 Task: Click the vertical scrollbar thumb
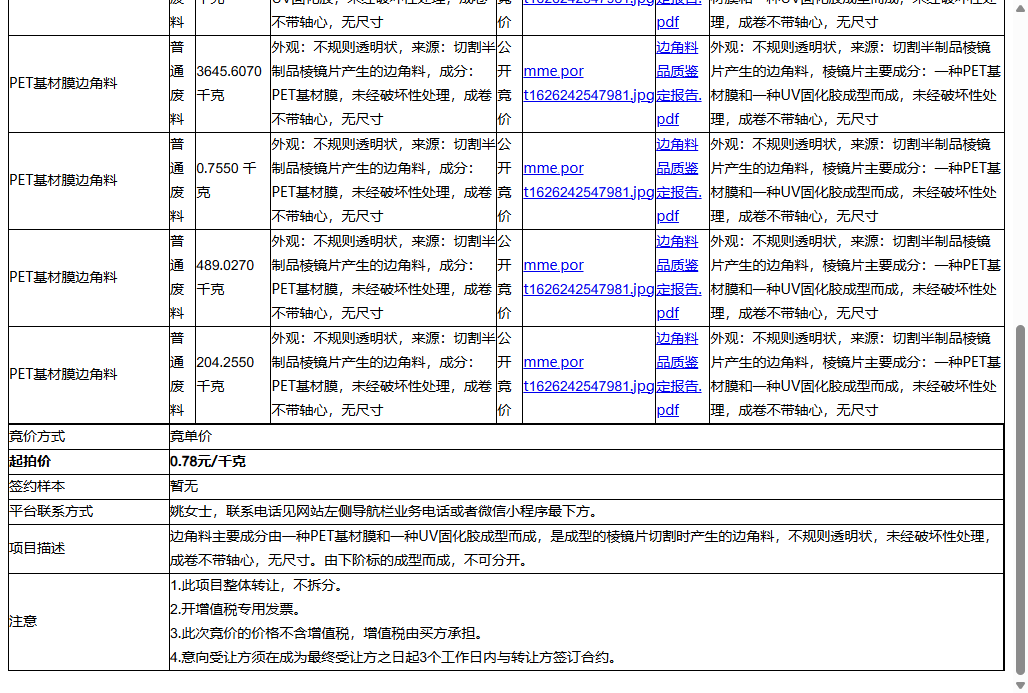(x=1019, y=500)
